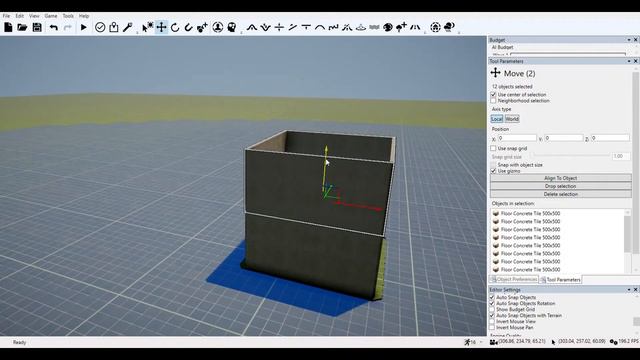Click the Bump terrain tool icon
The height and width of the screenshot is (360, 640).
point(361,27)
